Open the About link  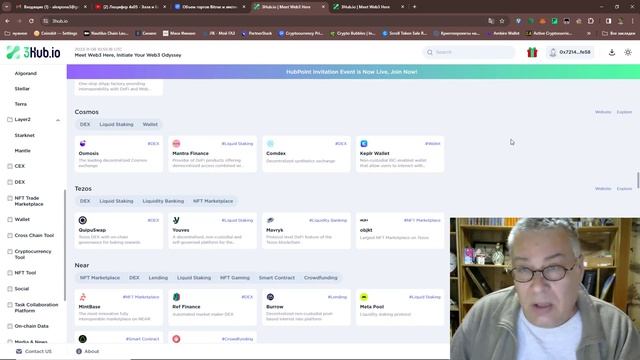92,351
